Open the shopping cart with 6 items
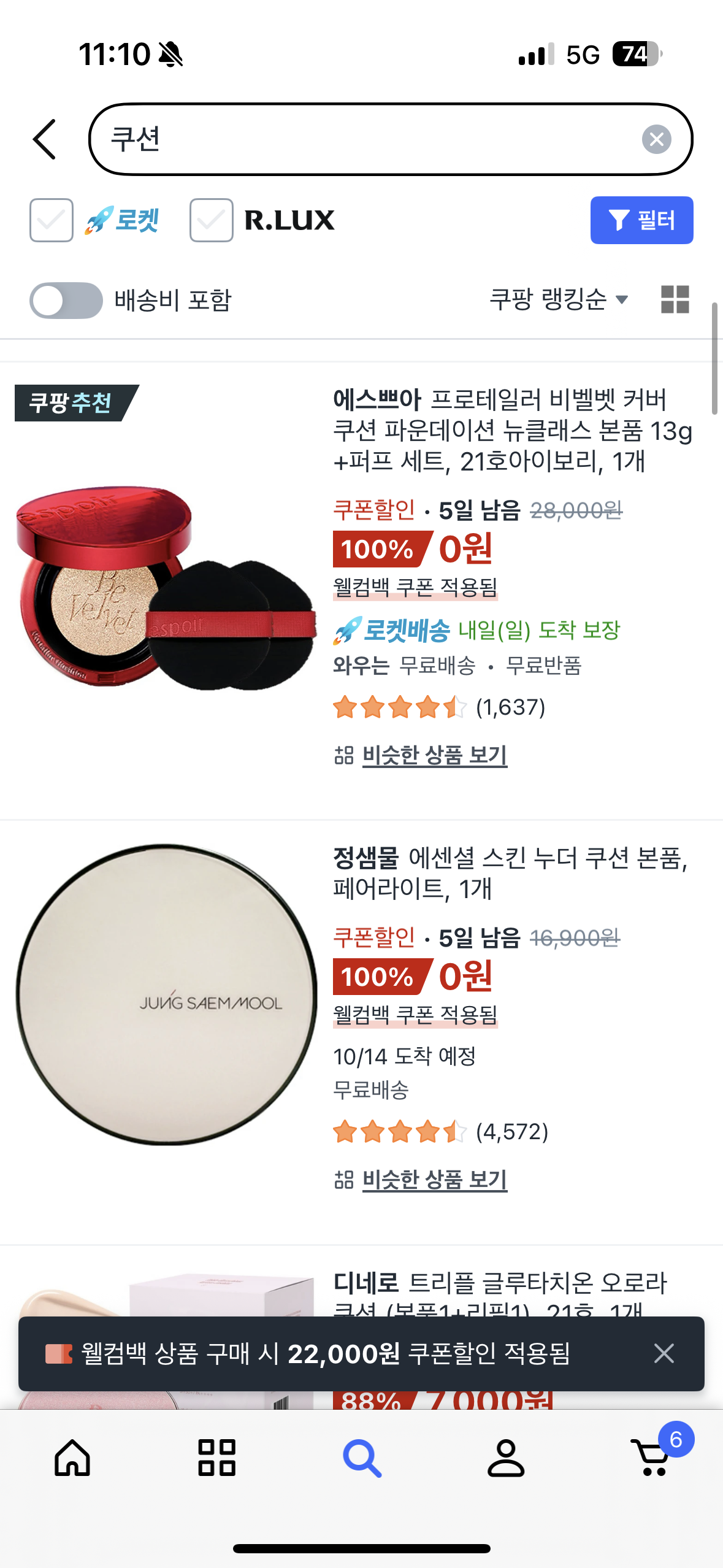Image resolution: width=723 pixels, height=1568 pixels. [657, 1453]
